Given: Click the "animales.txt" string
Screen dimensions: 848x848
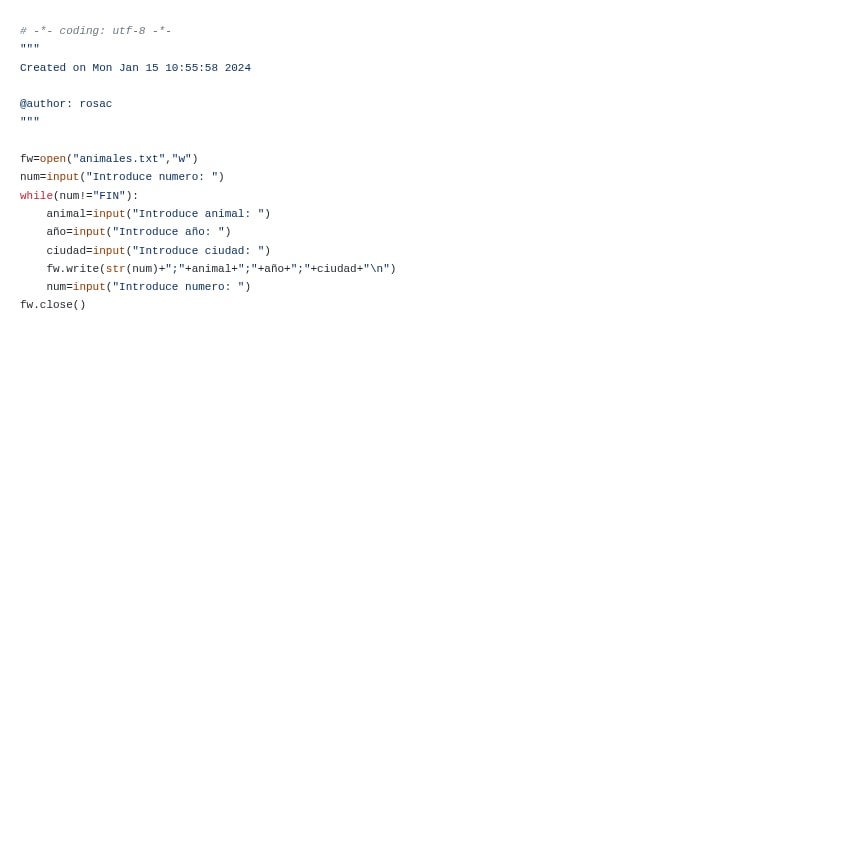Looking at the screenshot, I should (119, 159).
